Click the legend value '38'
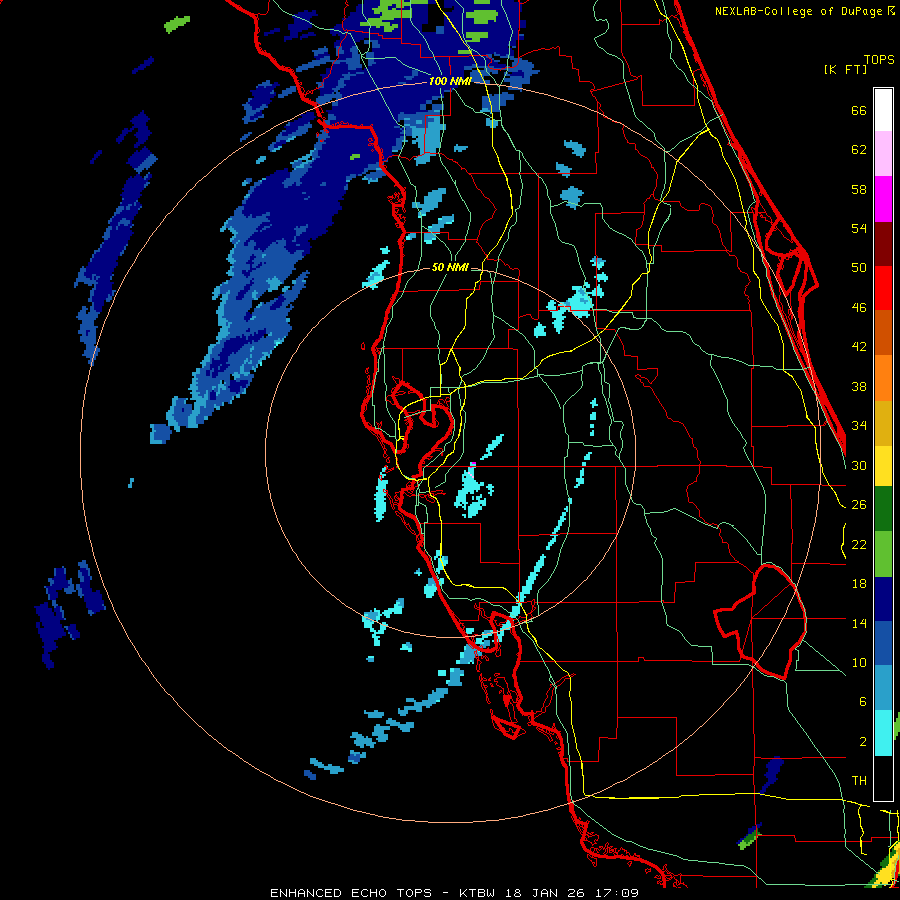900x900 pixels. click(x=859, y=386)
